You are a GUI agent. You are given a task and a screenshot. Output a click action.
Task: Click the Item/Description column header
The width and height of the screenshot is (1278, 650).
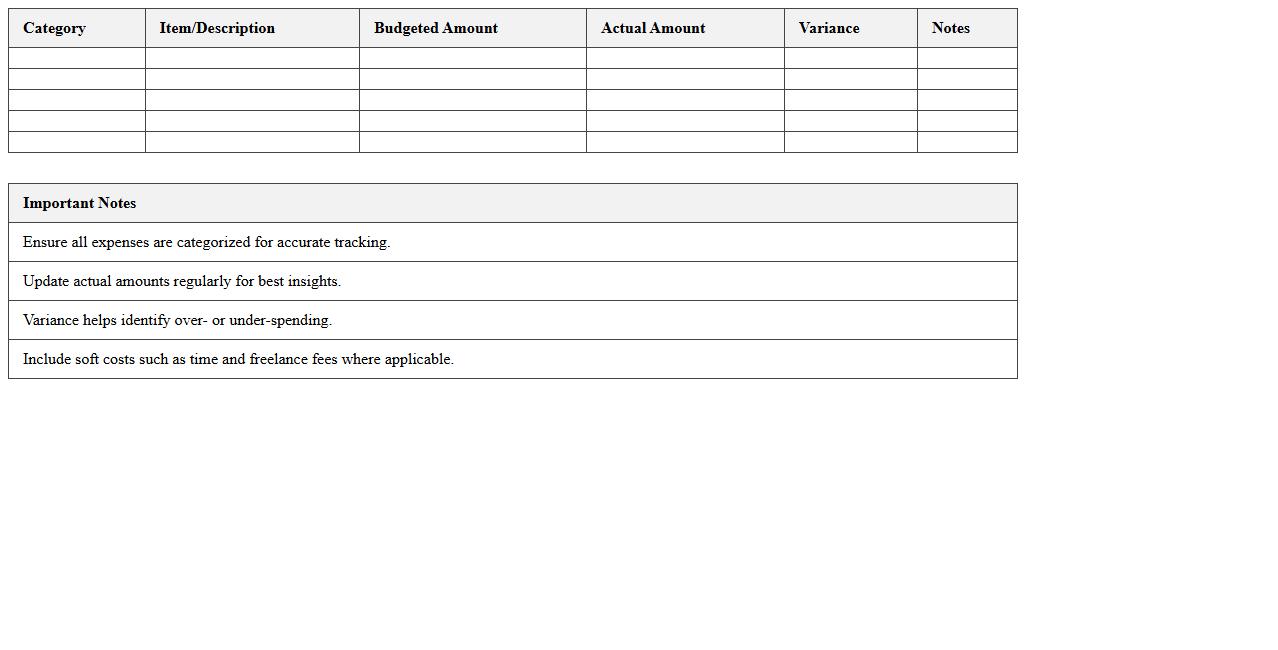(x=216, y=28)
